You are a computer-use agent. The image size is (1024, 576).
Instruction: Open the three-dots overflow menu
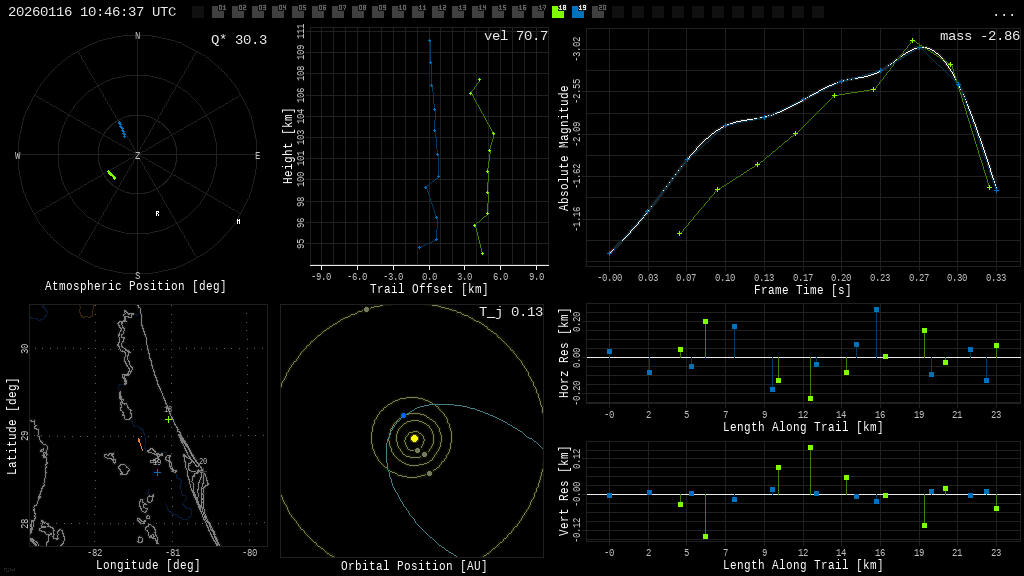[1003, 13]
